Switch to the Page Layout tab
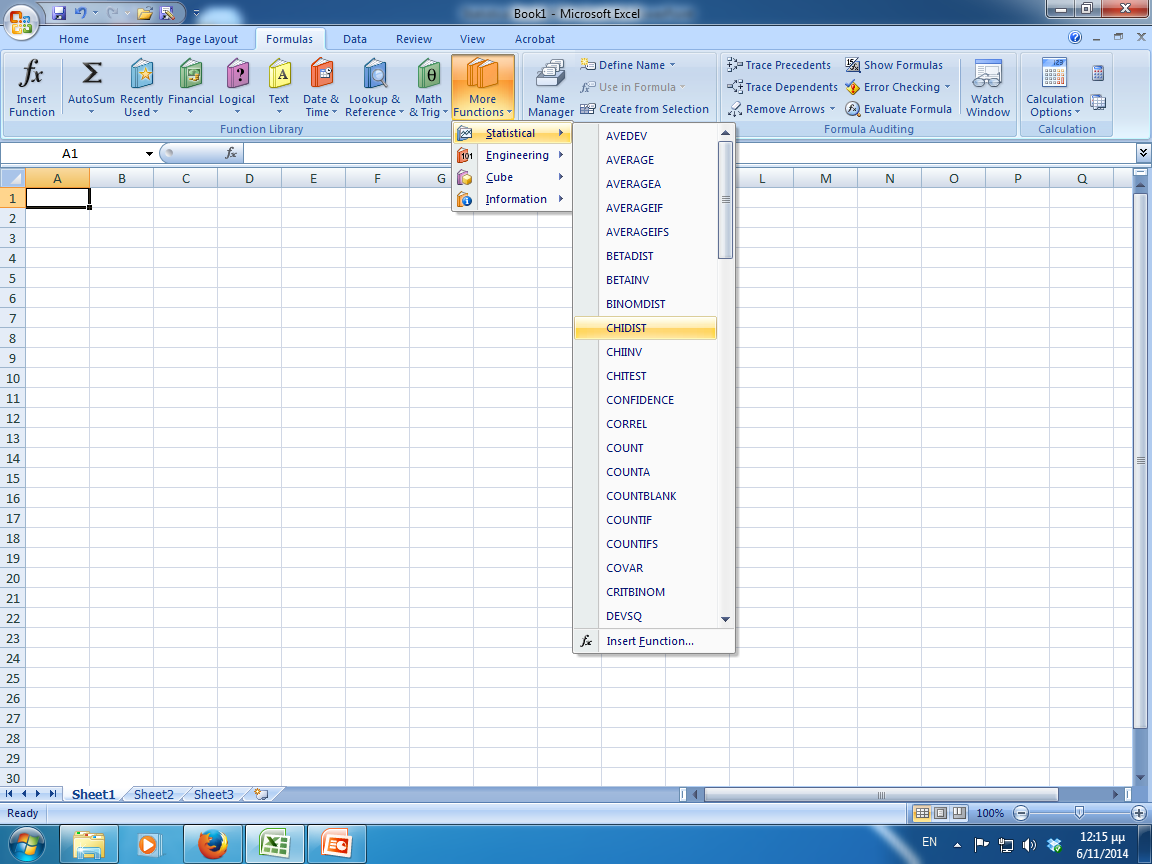 pos(206,39)
